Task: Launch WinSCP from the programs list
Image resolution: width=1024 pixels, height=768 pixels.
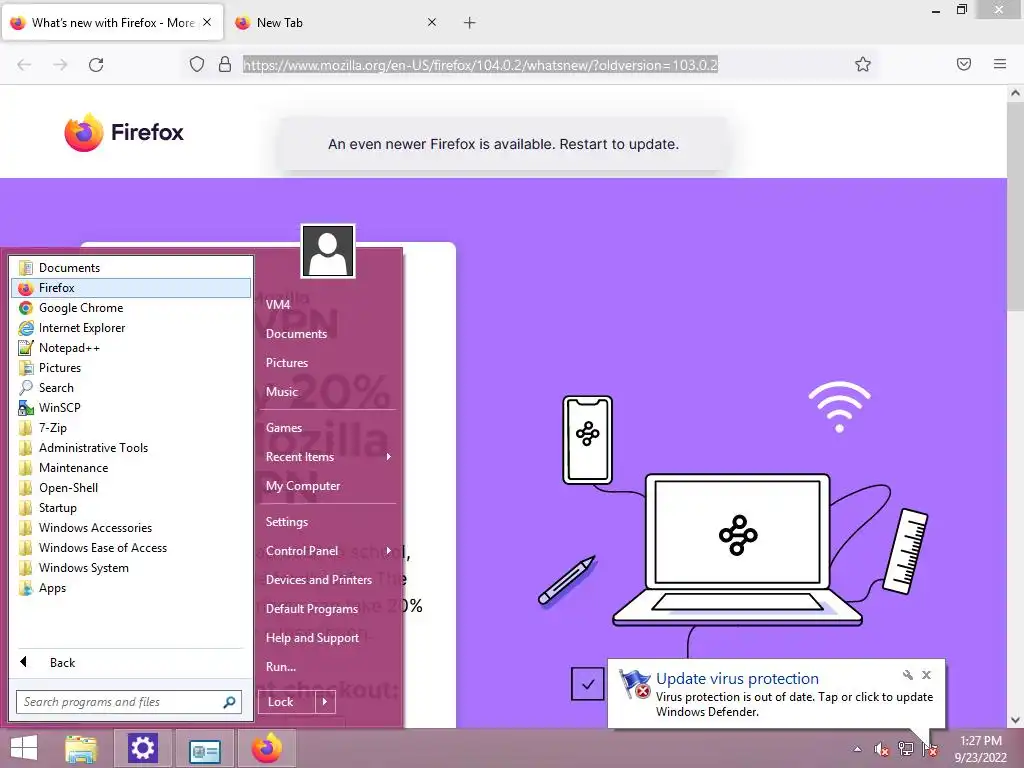Action: click(131, 408)
